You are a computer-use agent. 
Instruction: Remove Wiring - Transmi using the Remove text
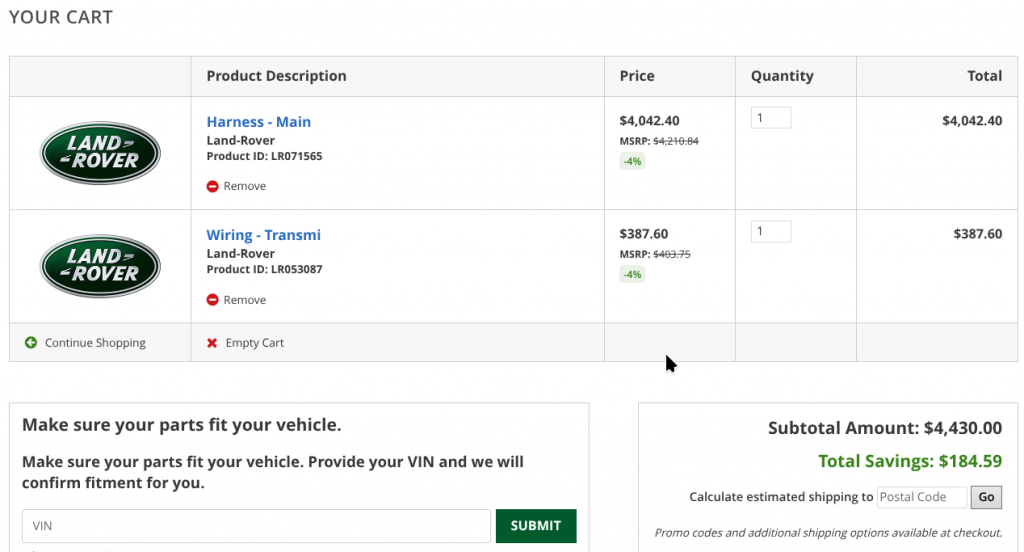click(x=245, y=300)
